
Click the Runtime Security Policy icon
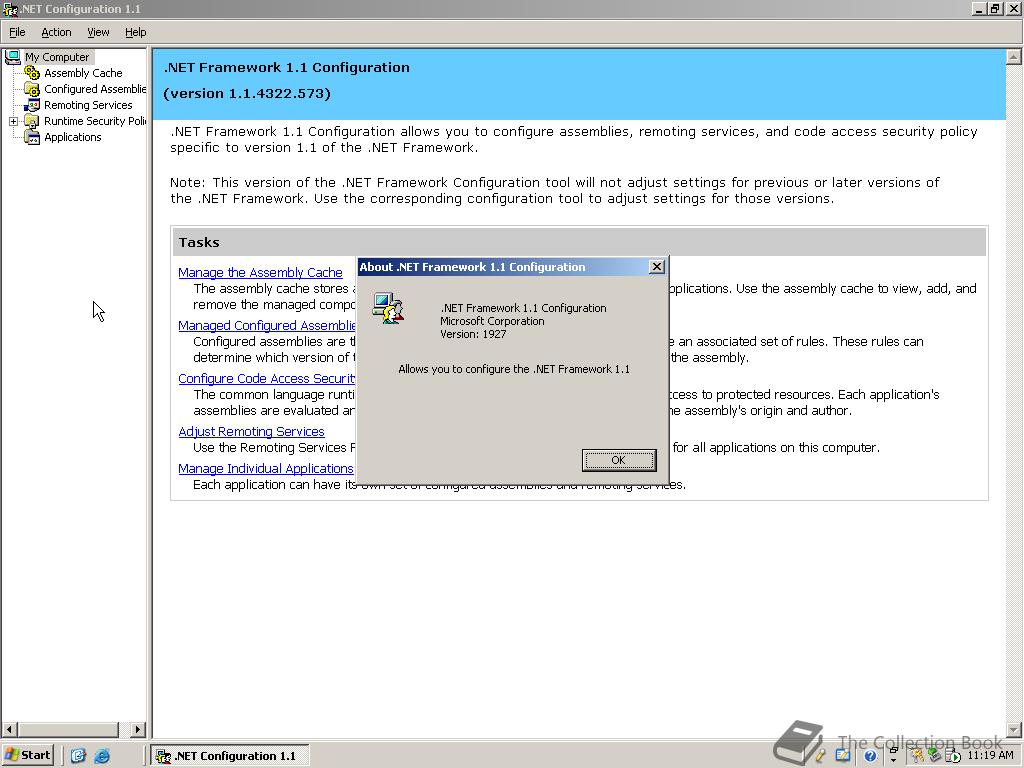pyautogui.click(x=32, y=121)
